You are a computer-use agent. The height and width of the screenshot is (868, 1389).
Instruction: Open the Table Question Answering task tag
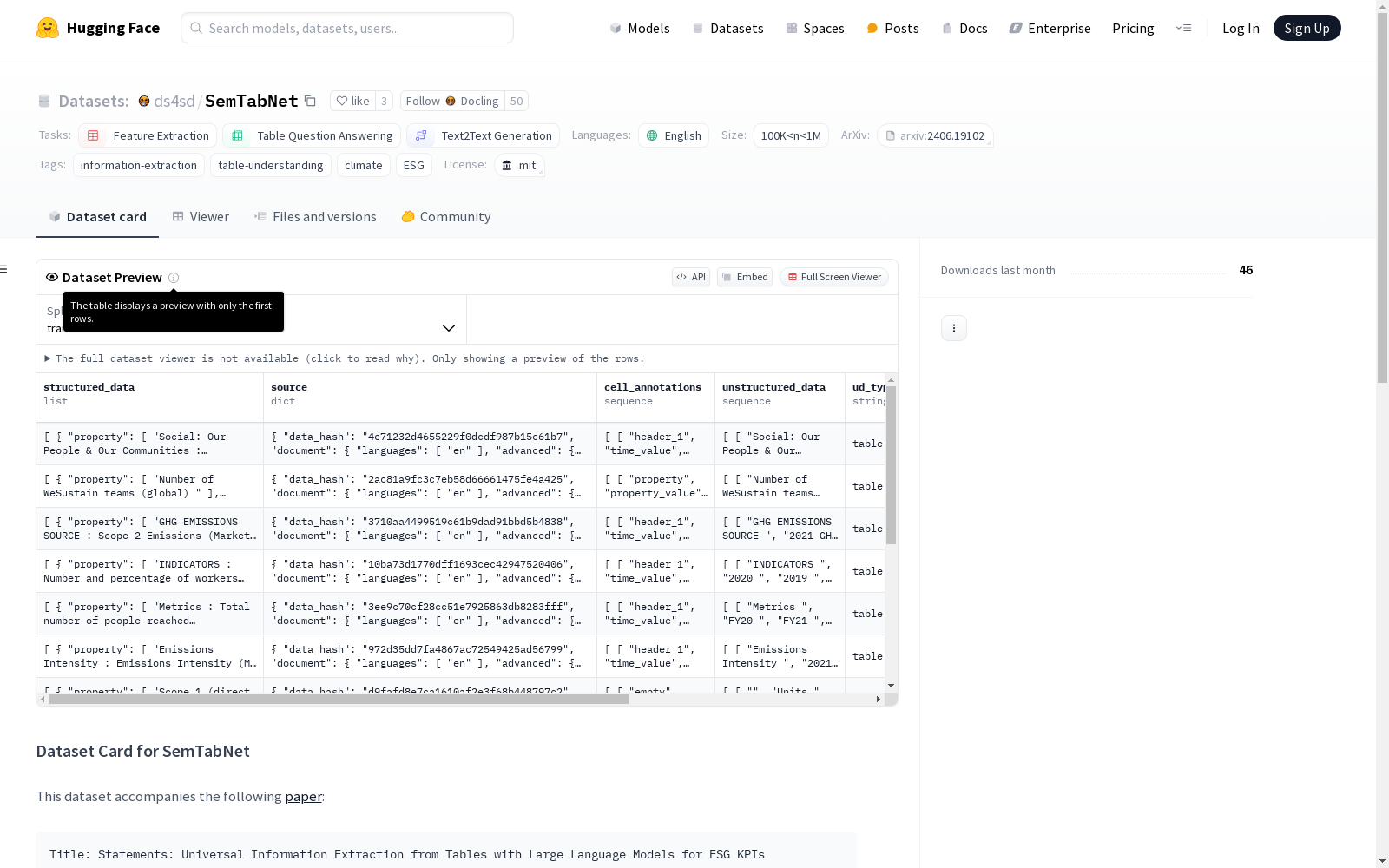pyautogui.click(x=312, y=135)
